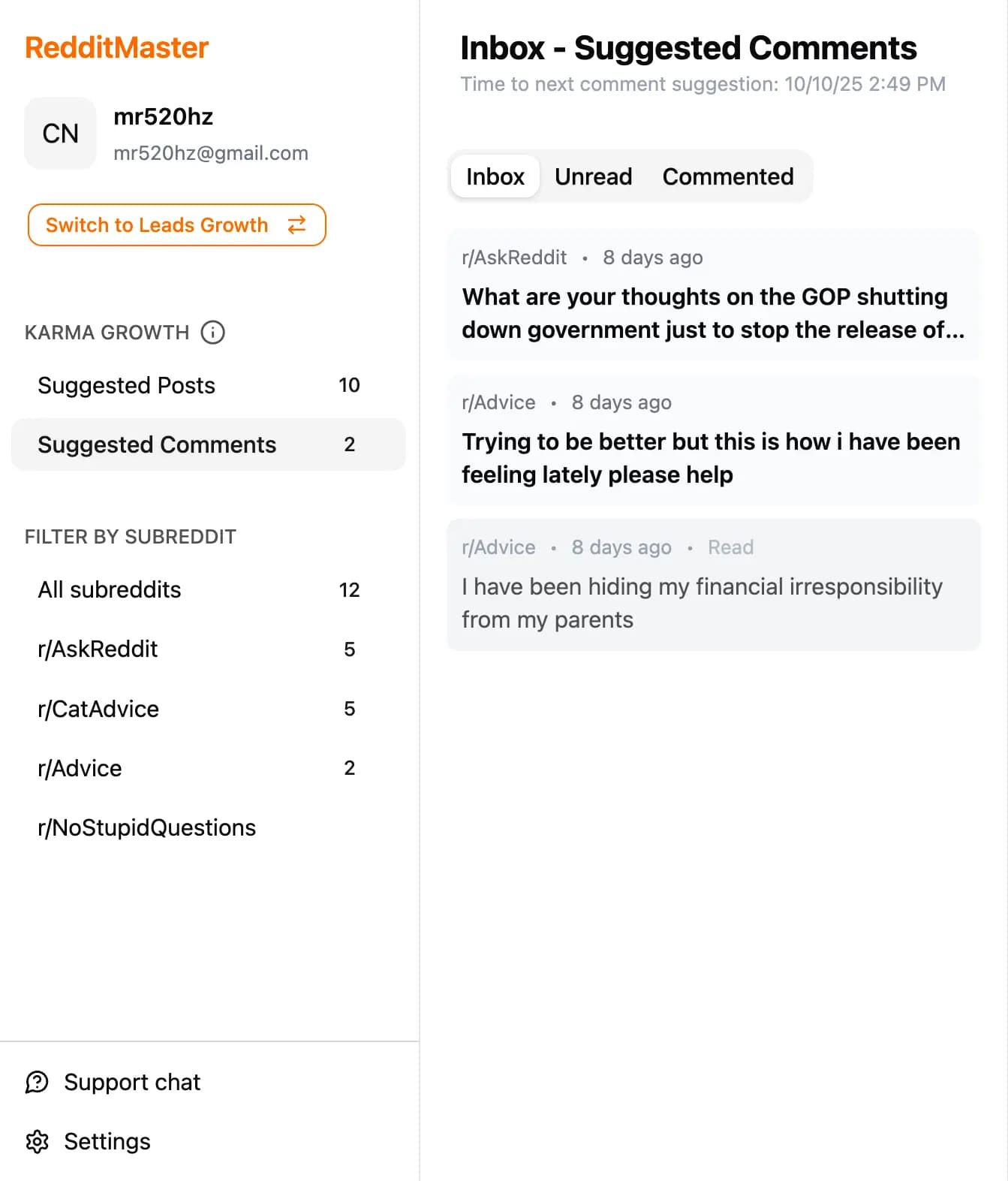This screenshot has height=1181, width=1008.
Task: Click the Karma Growth info icon
Action: pyautogui.click(x=213, y=332)
